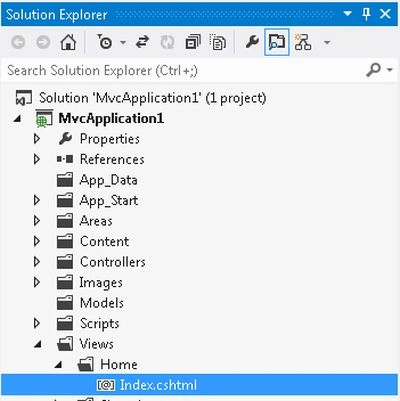Collapse the Views folder arrow
The width and height of the screenshot is (400, 401).
point(38,344)
